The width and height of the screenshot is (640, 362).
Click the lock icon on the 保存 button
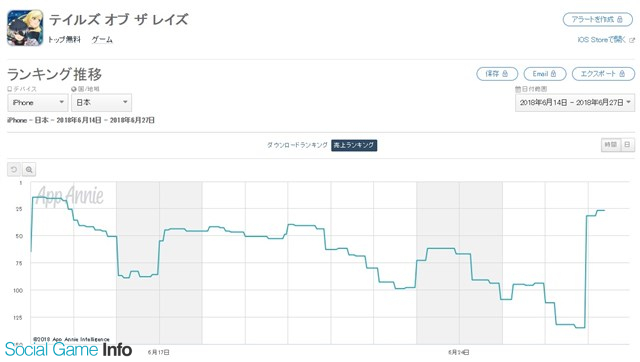pyautogui.click(x=505, y=74)
